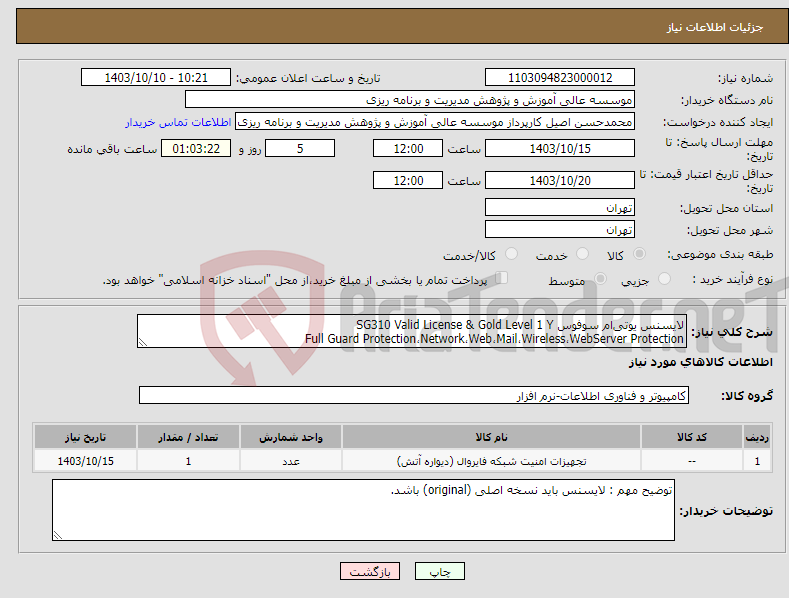The height and width of the screenshot is (598, 789).
Task: Select the خدمت radio button
Action: coord(582,254)
